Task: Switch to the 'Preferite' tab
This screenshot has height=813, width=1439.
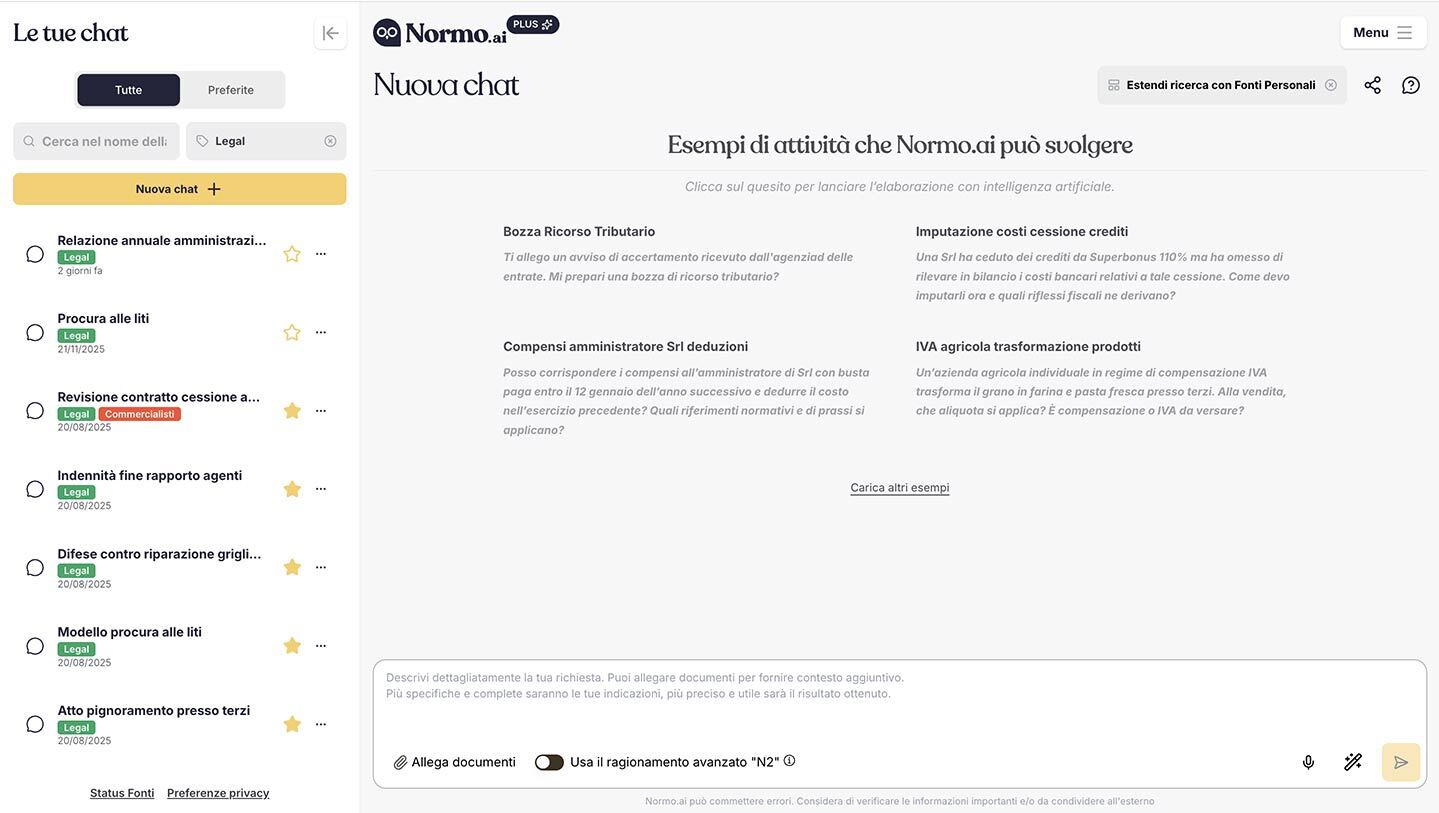Action: (x=231, y=89)
